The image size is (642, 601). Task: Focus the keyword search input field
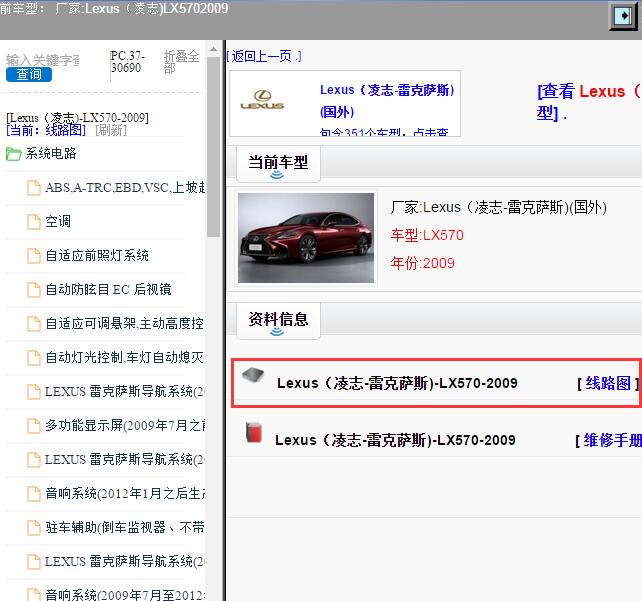(43, 60)
